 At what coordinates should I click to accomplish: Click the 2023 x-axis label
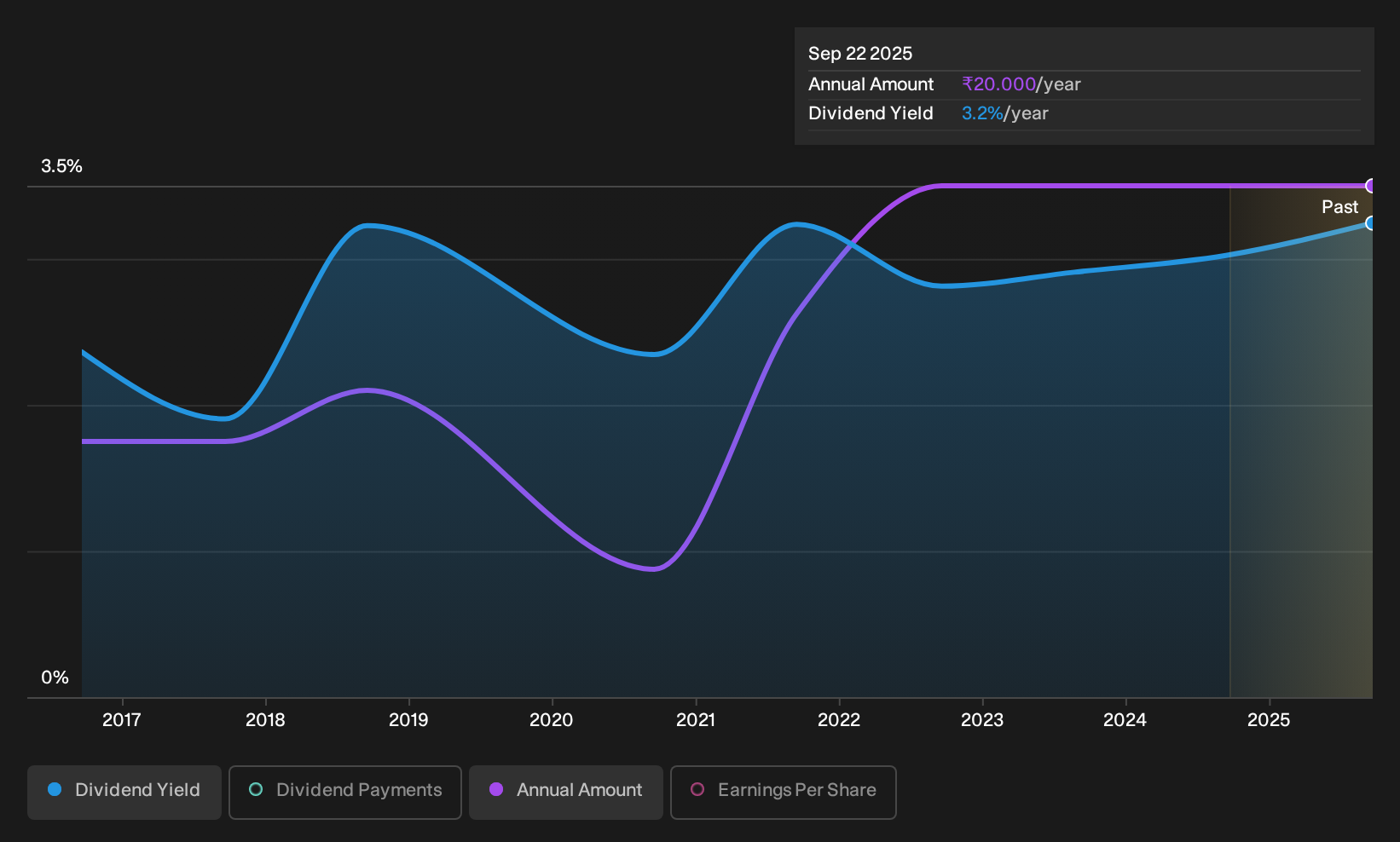point(982,720)
